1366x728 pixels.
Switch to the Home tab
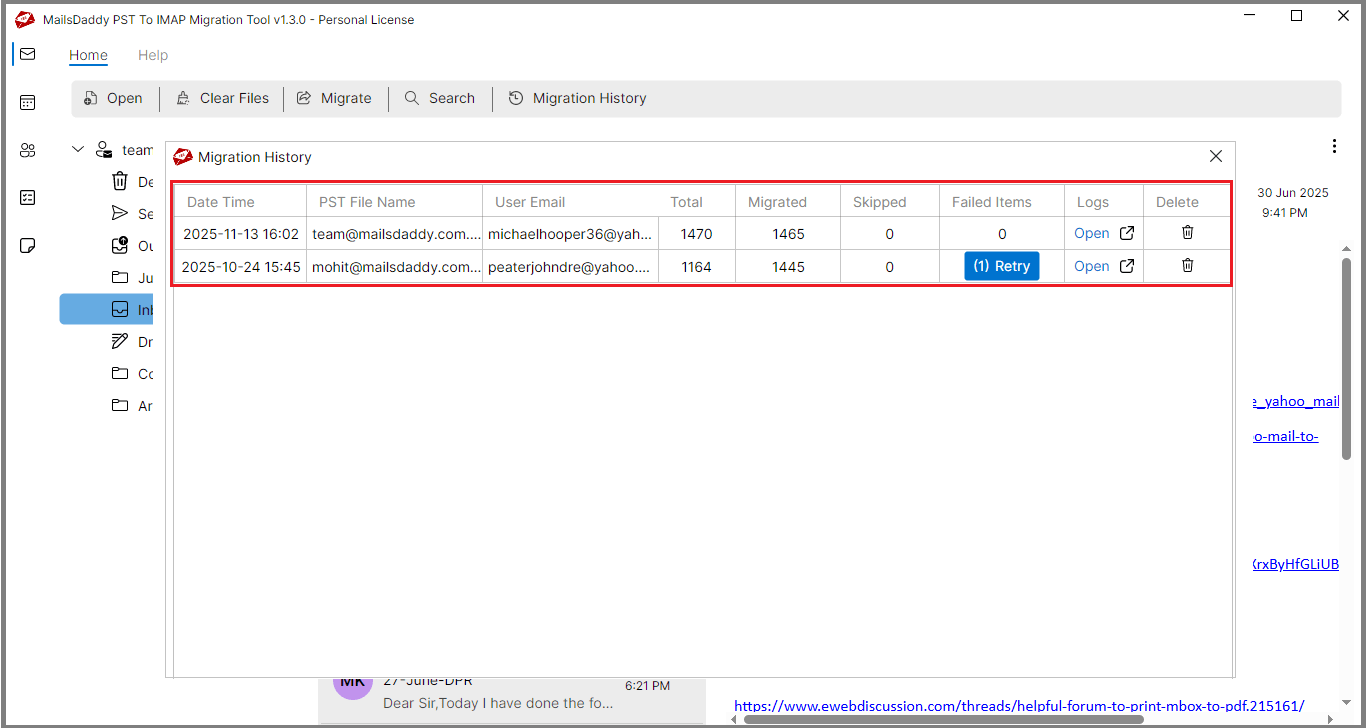tap(88, 55)
